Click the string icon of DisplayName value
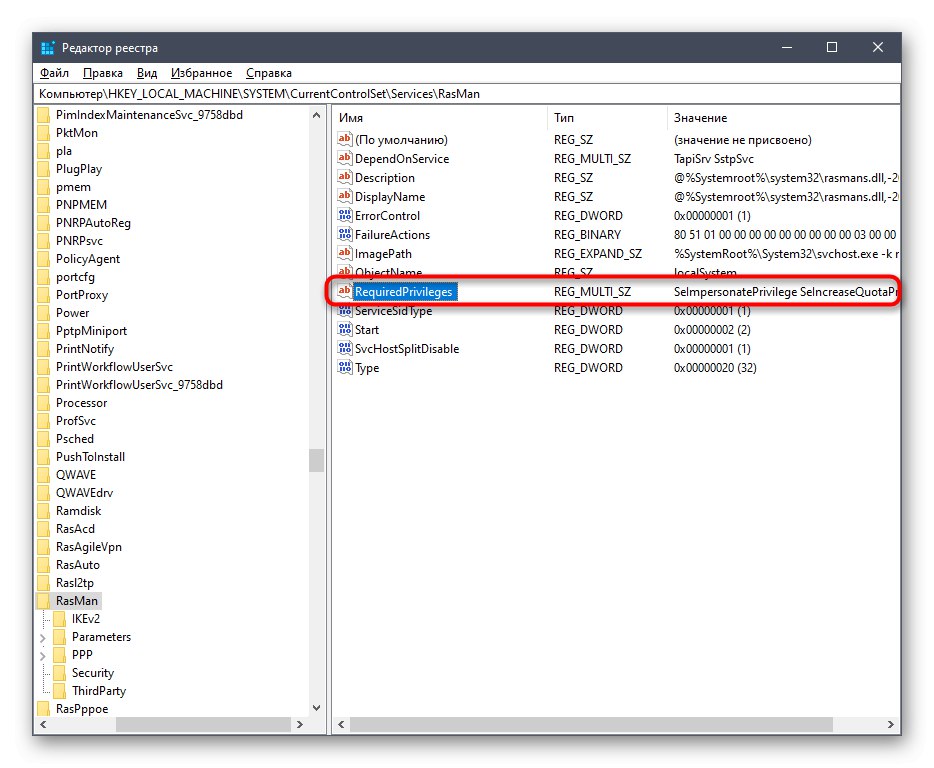934x768 pixels. (x=344, y=197)
